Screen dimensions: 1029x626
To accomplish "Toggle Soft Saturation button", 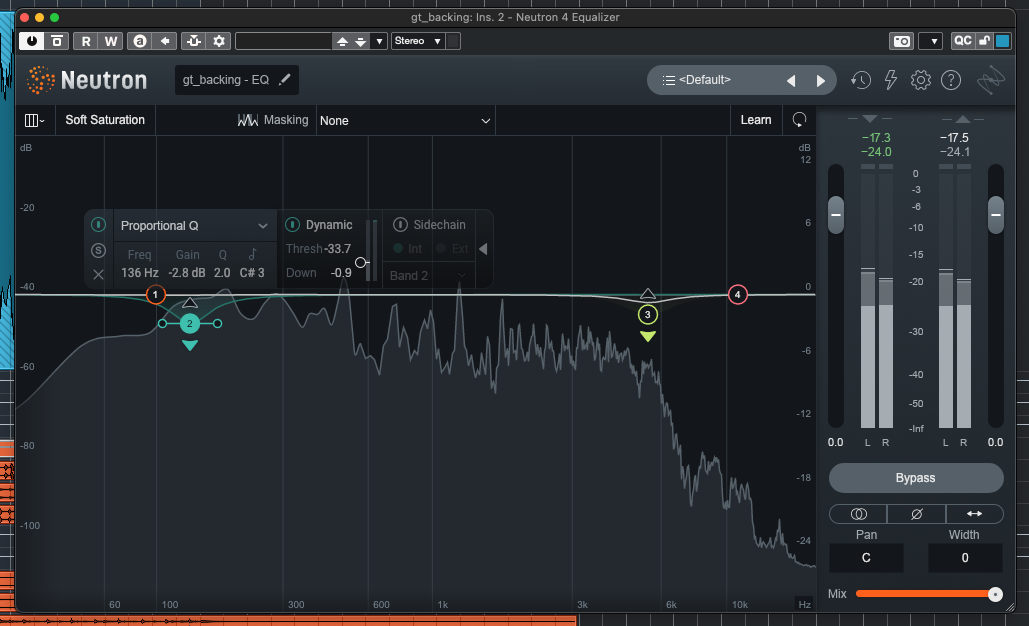I will click(105, 120).
